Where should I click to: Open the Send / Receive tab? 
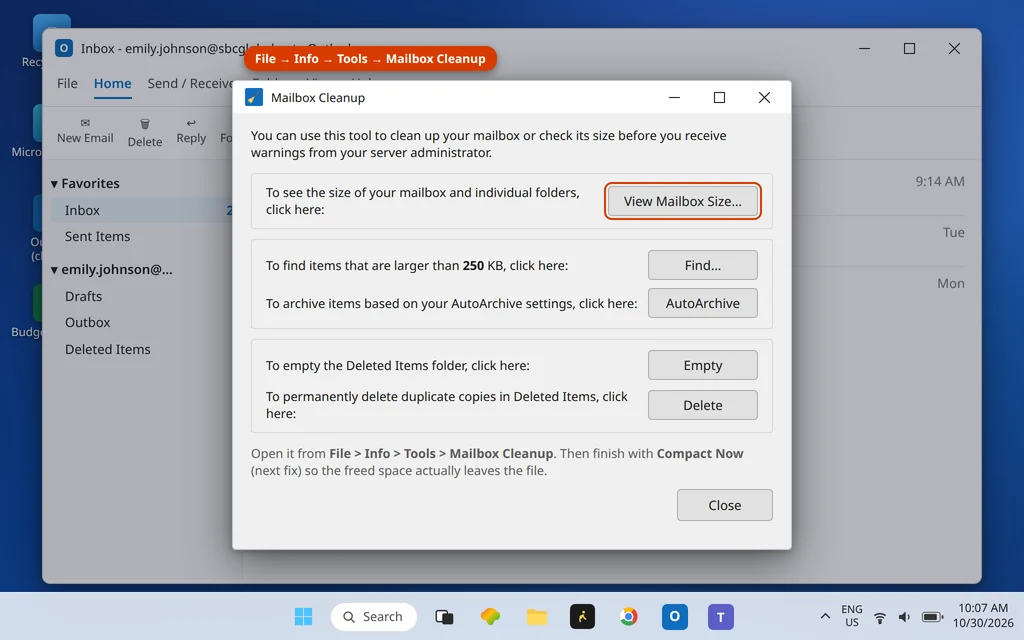[189, 84]
